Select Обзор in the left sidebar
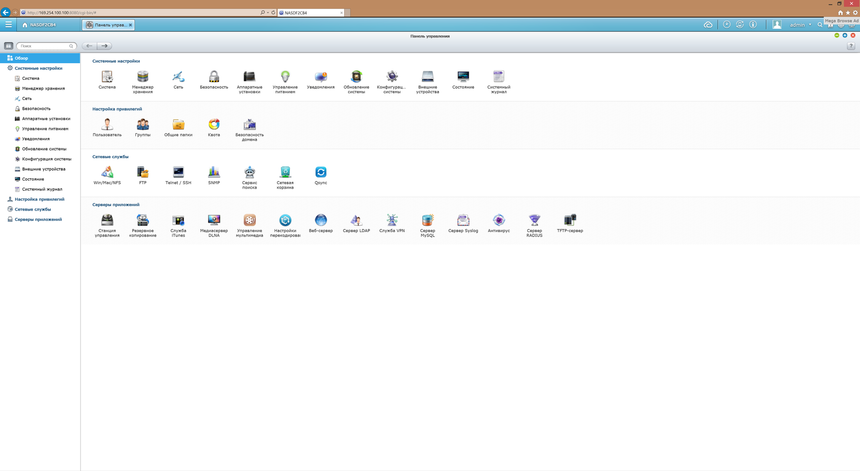The width and height of the screenshot is (860, 471). click(21, 58)
